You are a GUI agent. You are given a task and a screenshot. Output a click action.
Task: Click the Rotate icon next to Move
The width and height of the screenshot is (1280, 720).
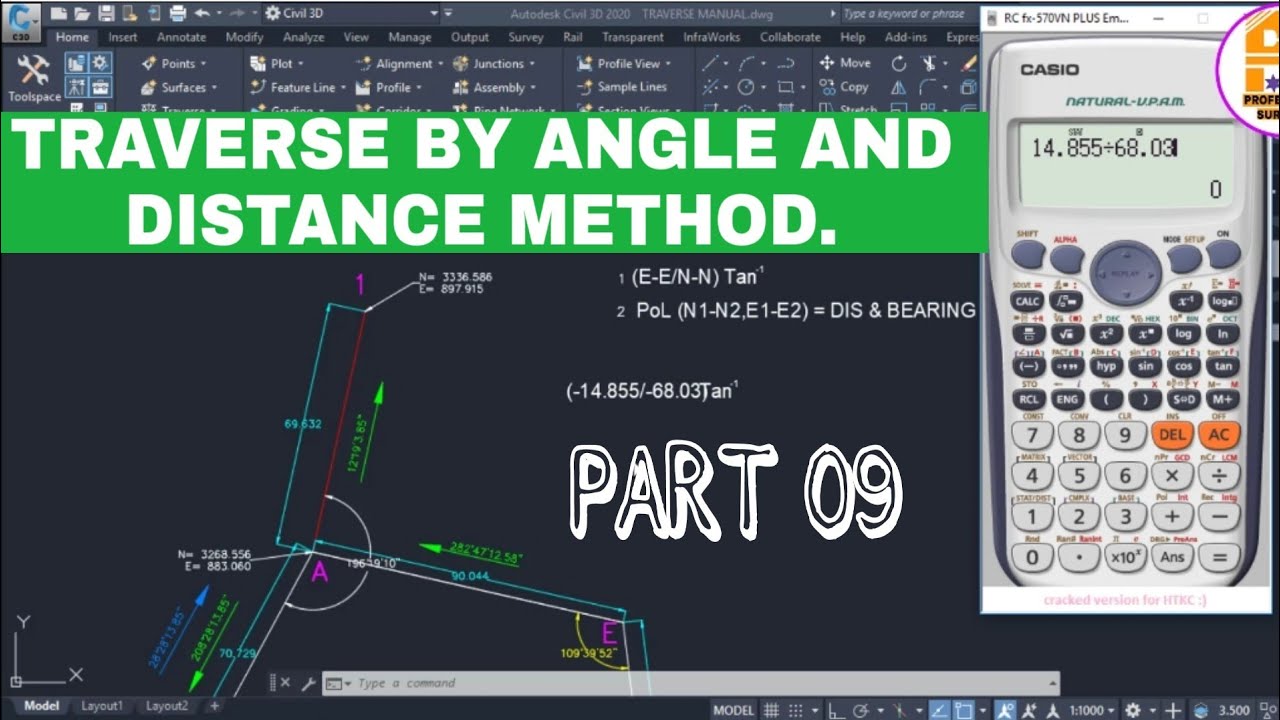(898, 63)
